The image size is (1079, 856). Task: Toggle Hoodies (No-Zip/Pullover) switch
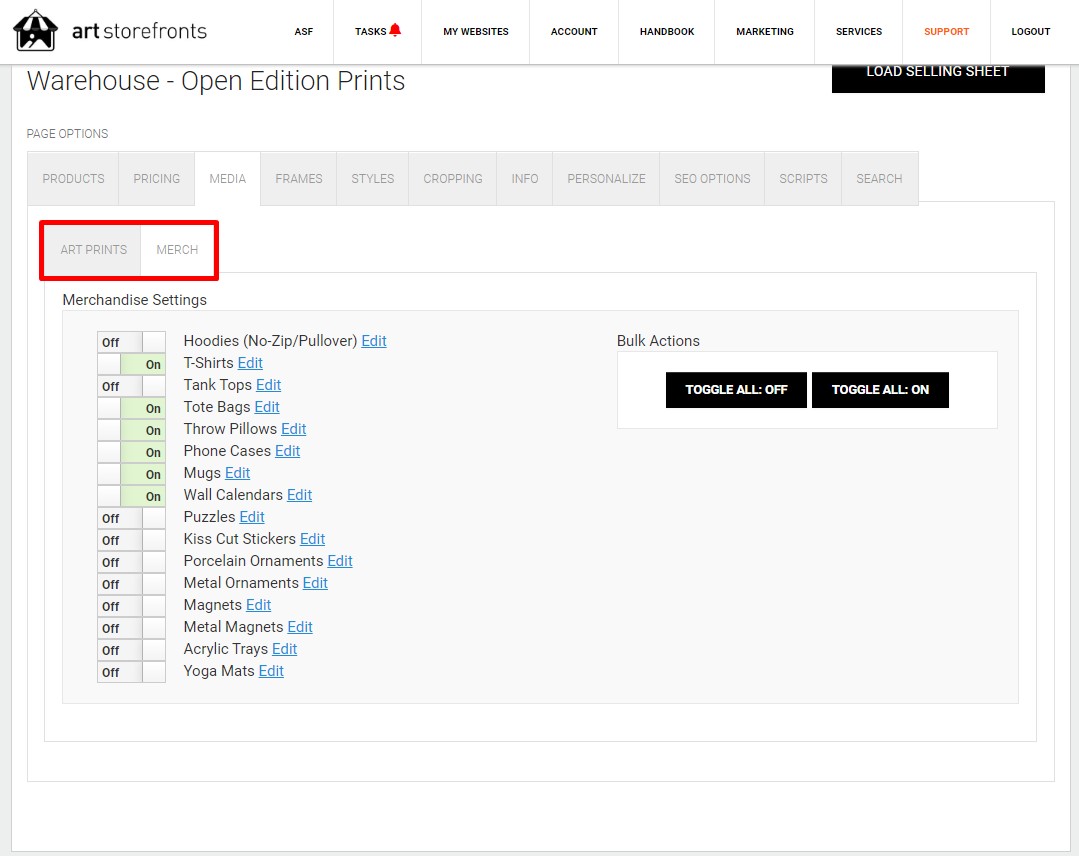point(131,342)
